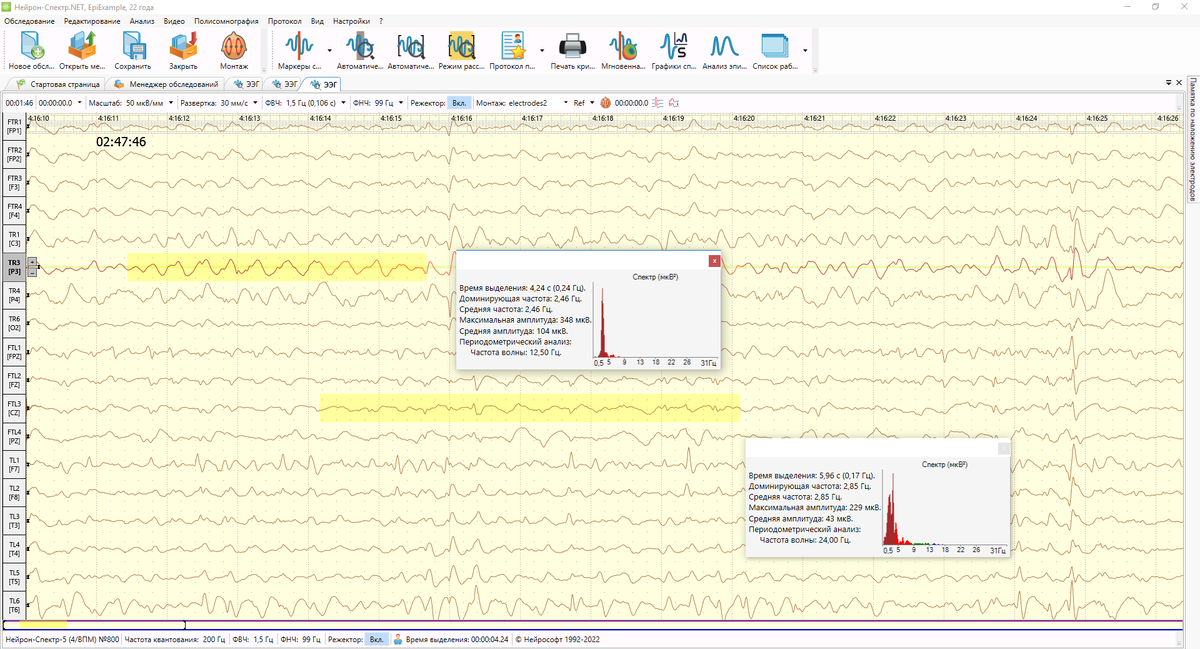This screenshot has width=1200, height=649.
Task: Toggle status bar Режектор Вкл. indicator
Action: tap(376, 639)
